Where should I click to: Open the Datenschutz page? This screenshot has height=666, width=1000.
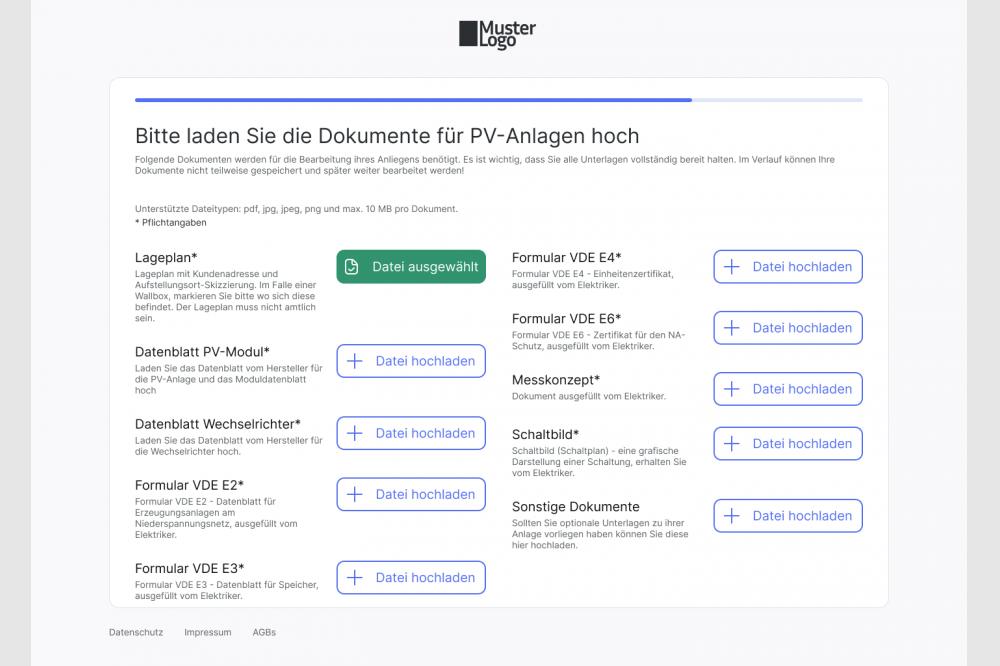(135, 632)
